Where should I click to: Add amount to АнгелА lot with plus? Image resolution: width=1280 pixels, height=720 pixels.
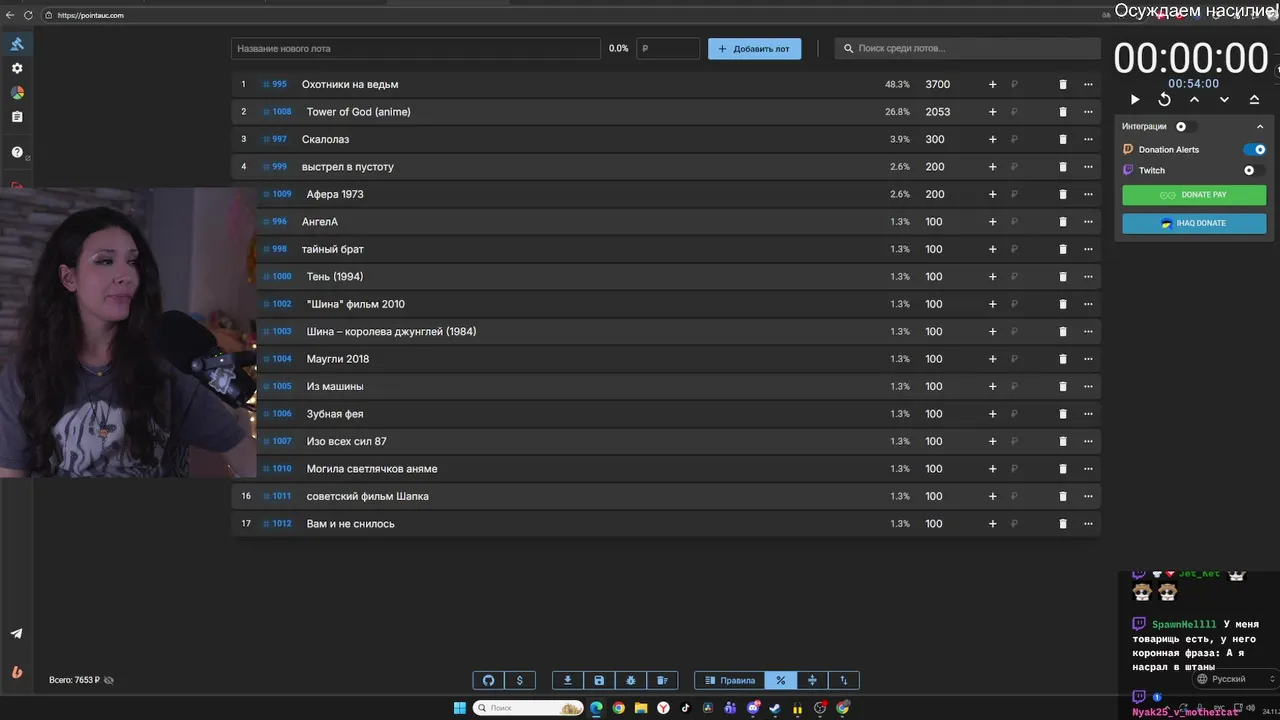(x=993, y=222)
